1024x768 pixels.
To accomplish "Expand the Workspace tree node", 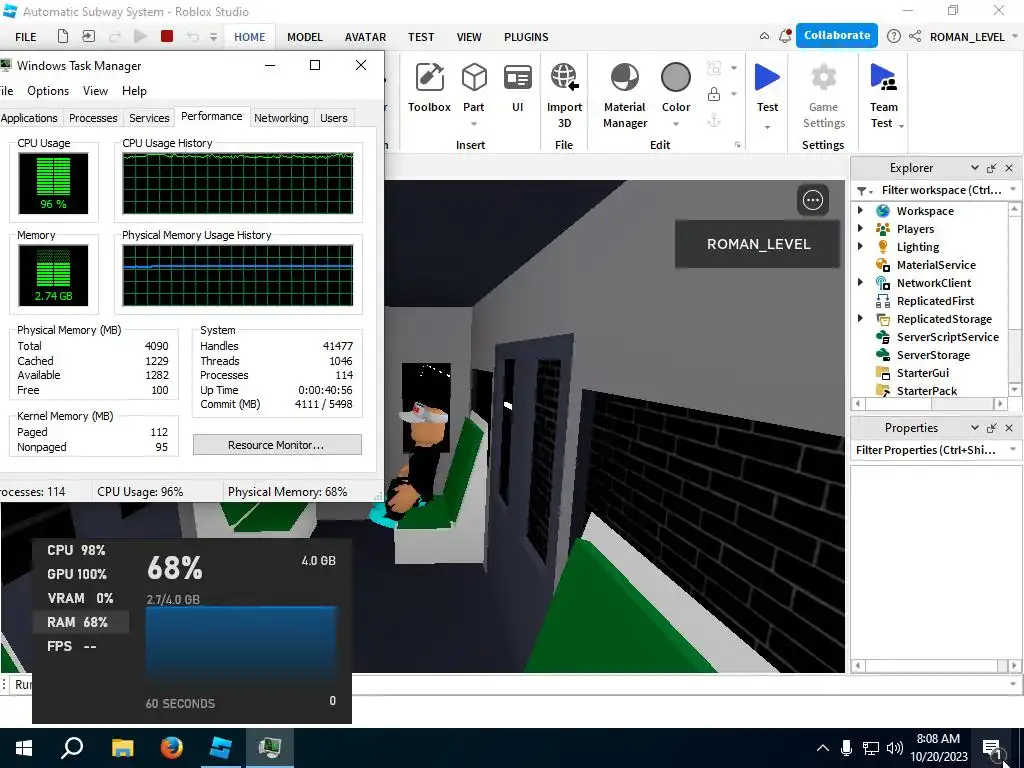I will pyautogui.click(x=860, y=210).
